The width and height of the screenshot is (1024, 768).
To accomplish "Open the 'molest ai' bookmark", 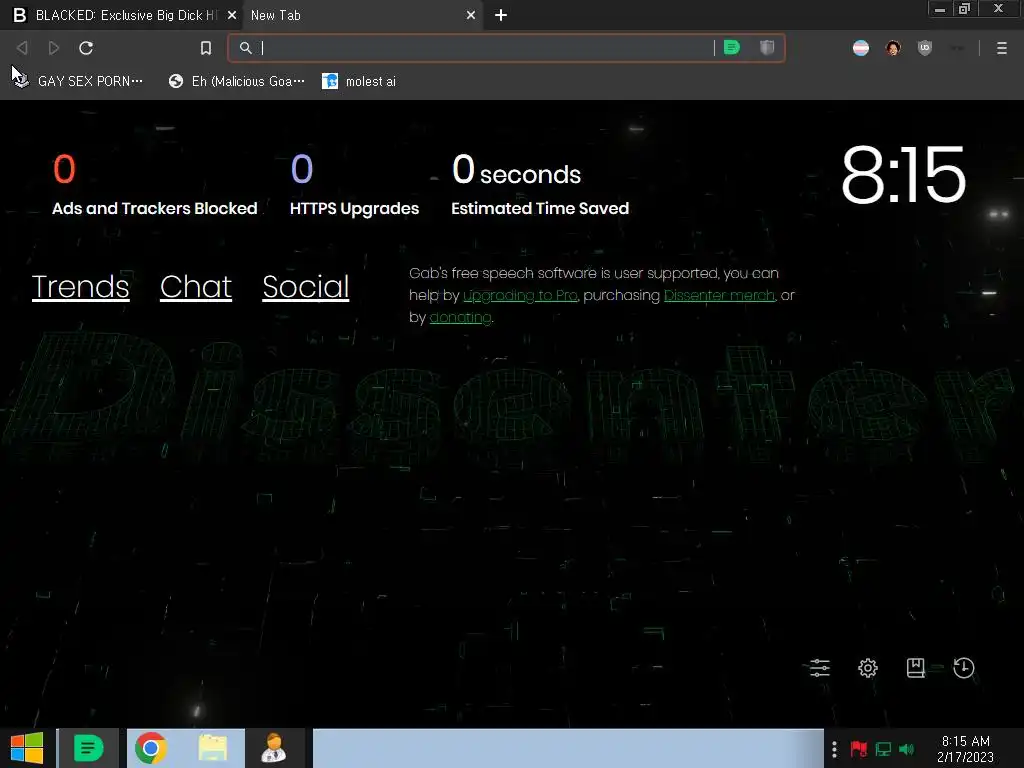I will pos(359,81).
